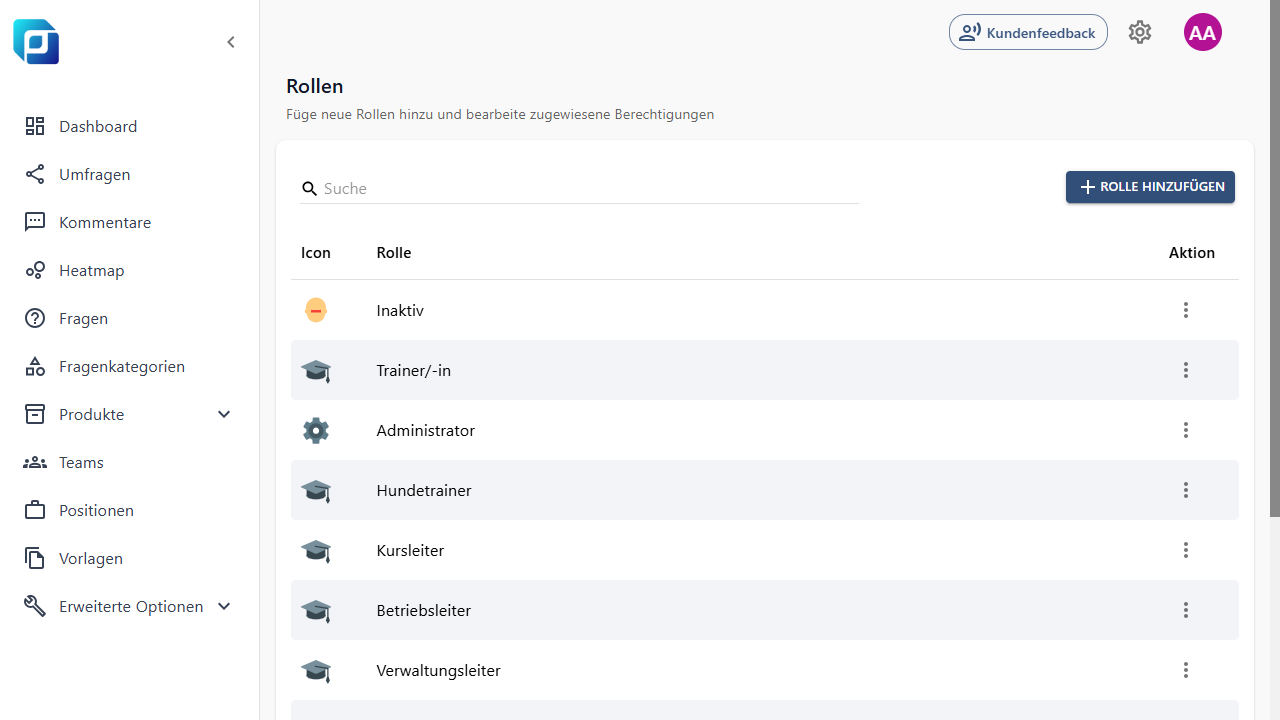The height and width of the screenshot is (720, 1280).
Task: Click the Positionen briefcase icon
Action: point(35,510)
